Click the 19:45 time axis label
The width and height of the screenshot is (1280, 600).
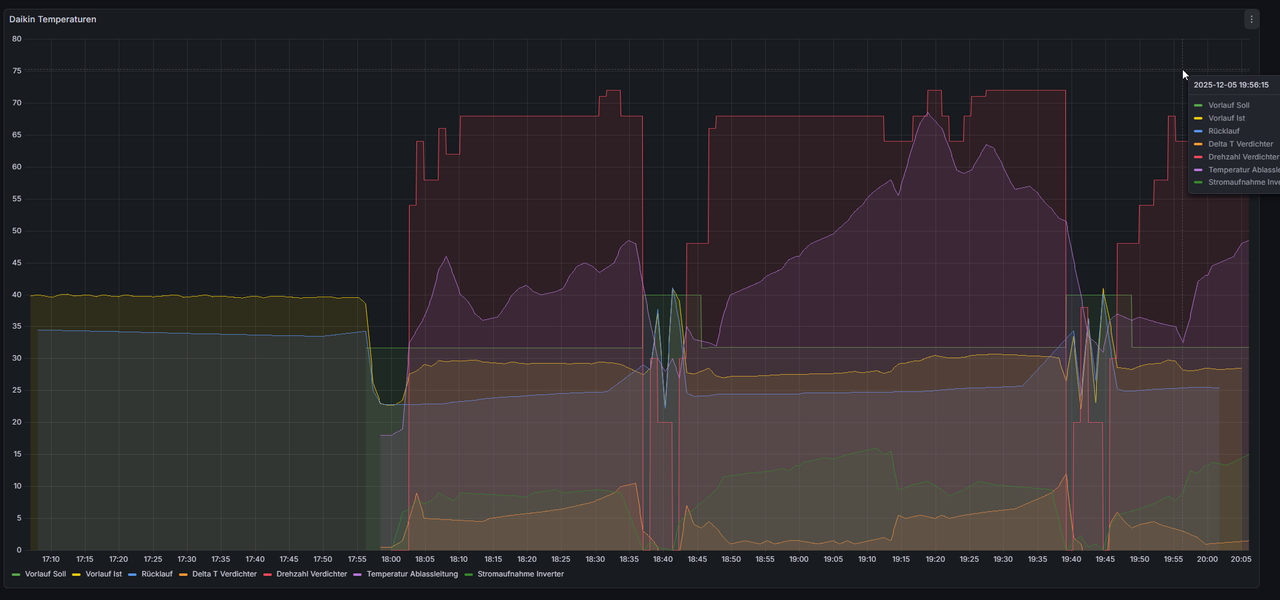point(1105,559)
